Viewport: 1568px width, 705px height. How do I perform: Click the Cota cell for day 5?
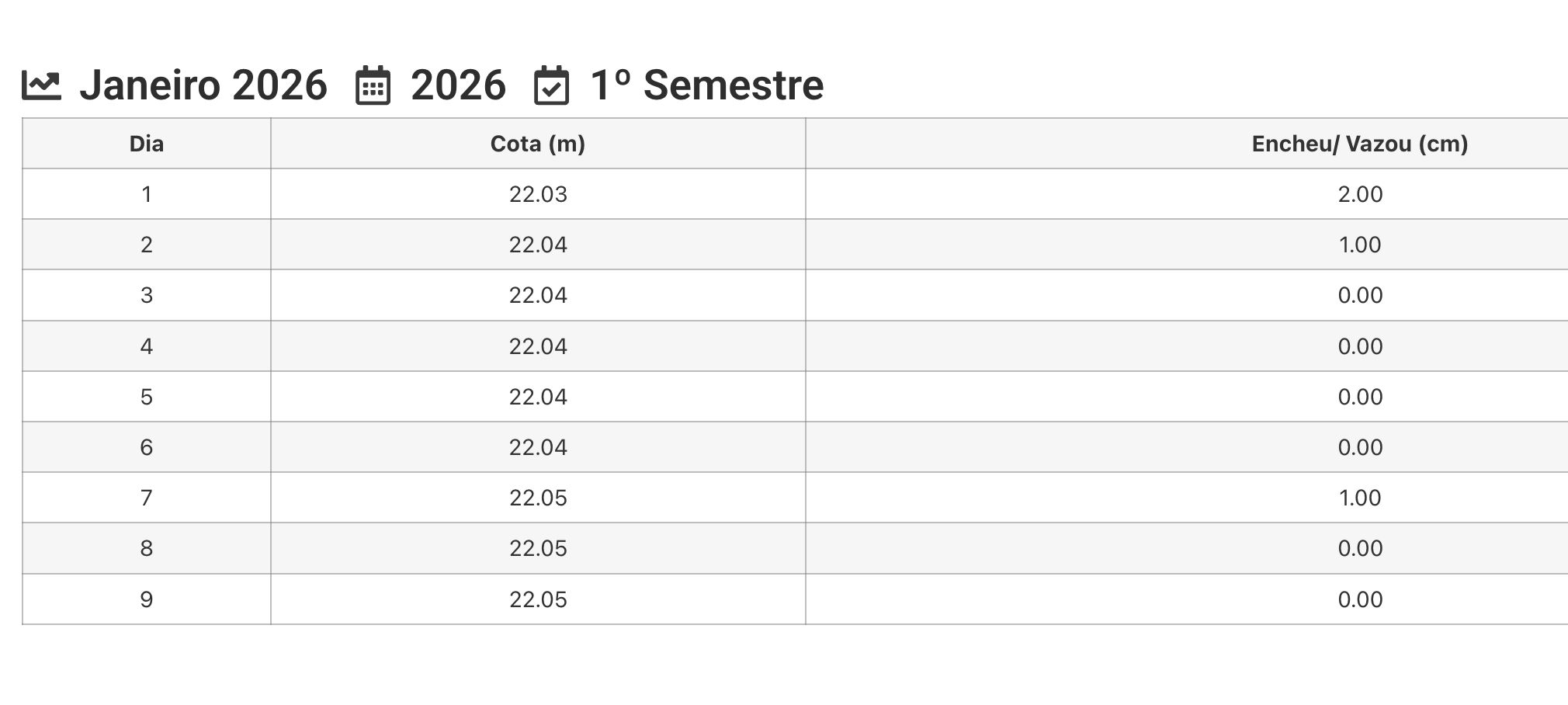[538, 397]
